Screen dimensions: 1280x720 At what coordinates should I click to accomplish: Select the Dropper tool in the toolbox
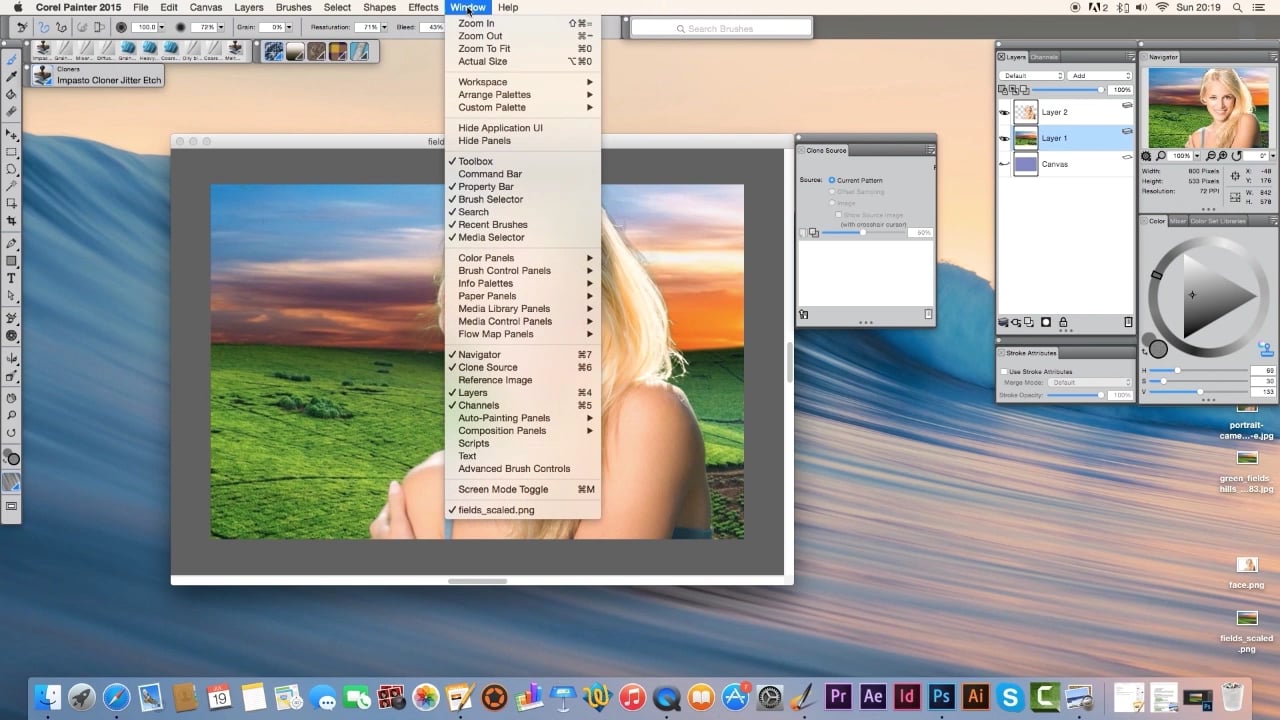12,77
